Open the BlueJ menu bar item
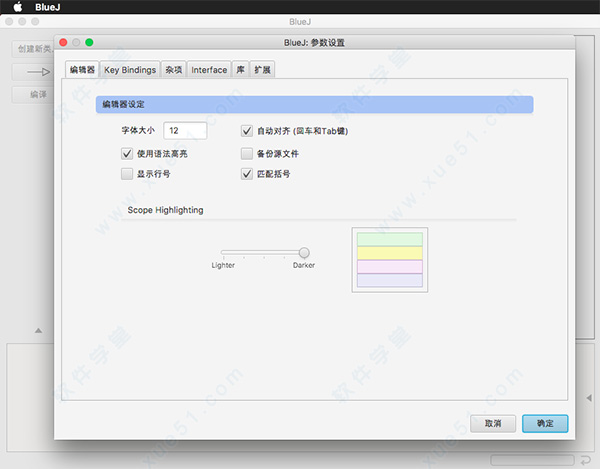This screenshot has width=600, height=469. tap(47, 7)
